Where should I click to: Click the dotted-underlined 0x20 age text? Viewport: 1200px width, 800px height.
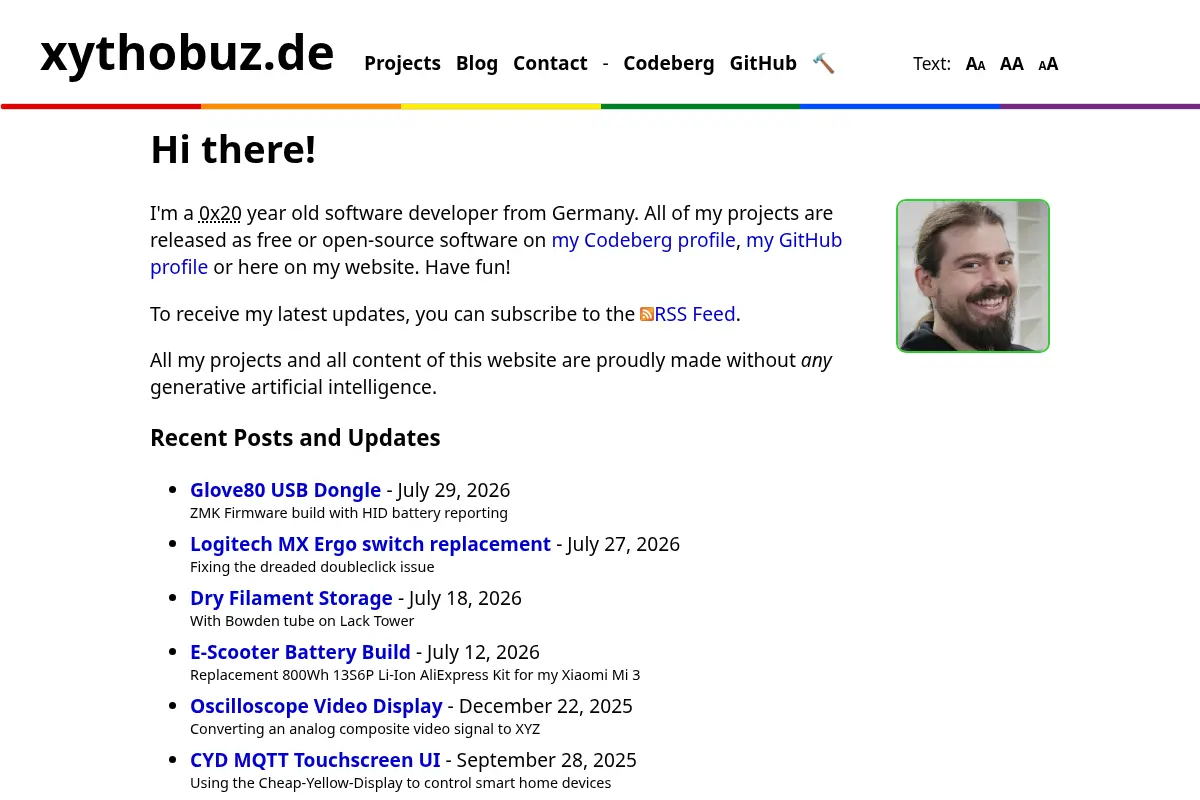pyautogui.click(x=220, y=213)
